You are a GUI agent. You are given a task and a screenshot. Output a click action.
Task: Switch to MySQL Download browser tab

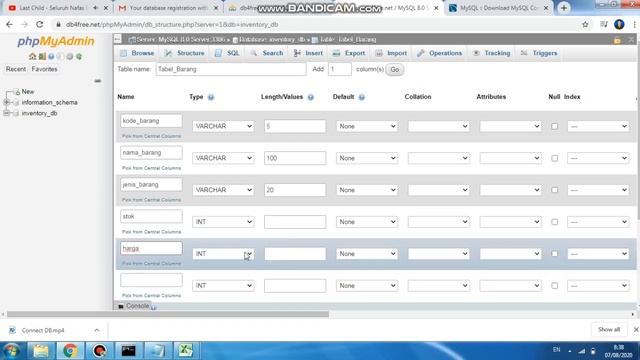[x=498, y=8]
